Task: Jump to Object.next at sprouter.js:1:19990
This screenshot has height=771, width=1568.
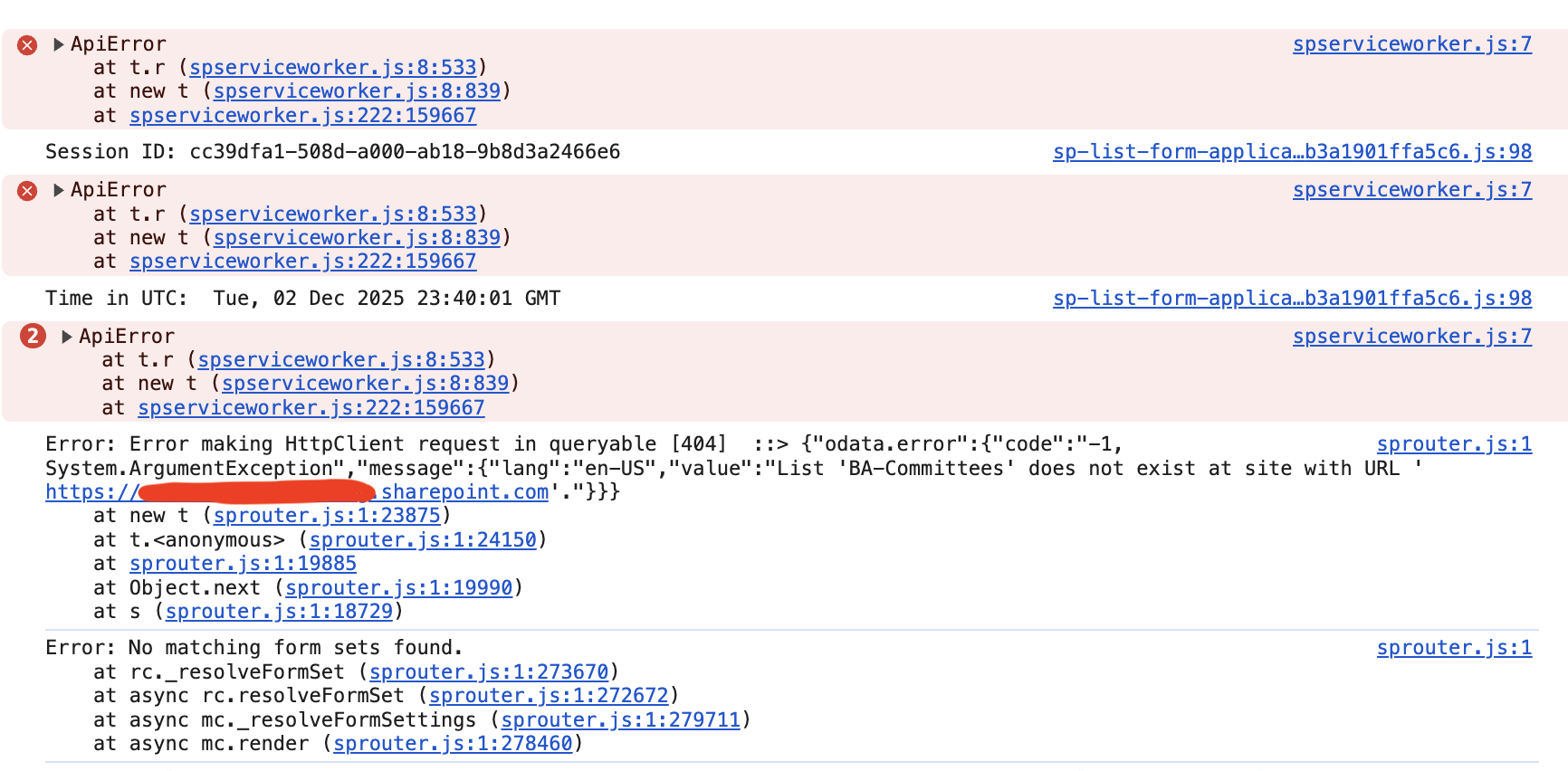Action: tap(399, 588)
